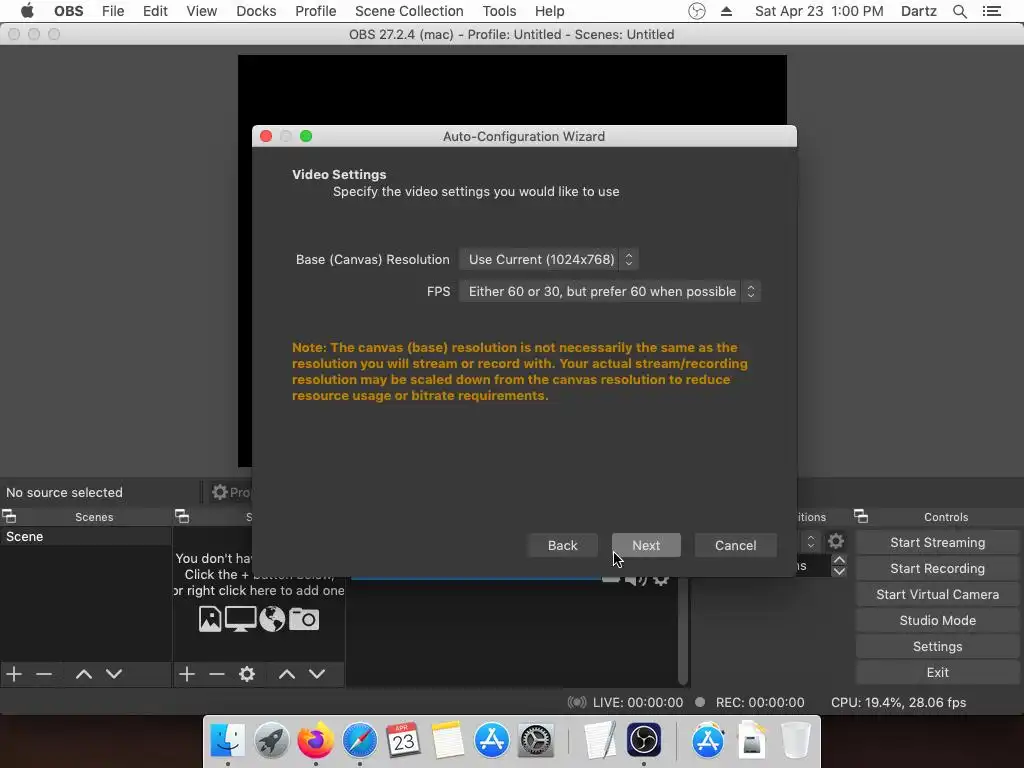1024x768 pixels.
Task: Click the Controls panel dock float icon
Action: (861, 517)
